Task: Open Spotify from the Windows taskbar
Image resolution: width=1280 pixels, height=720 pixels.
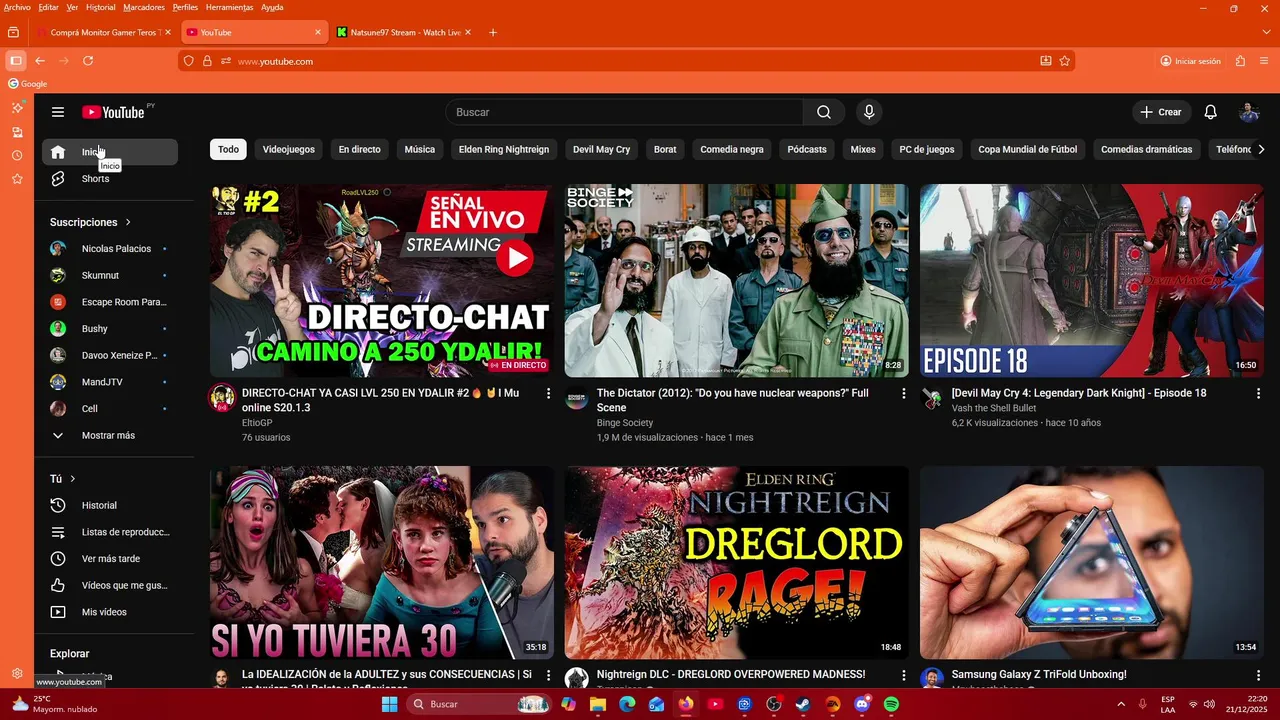Action: click(891, 704)
